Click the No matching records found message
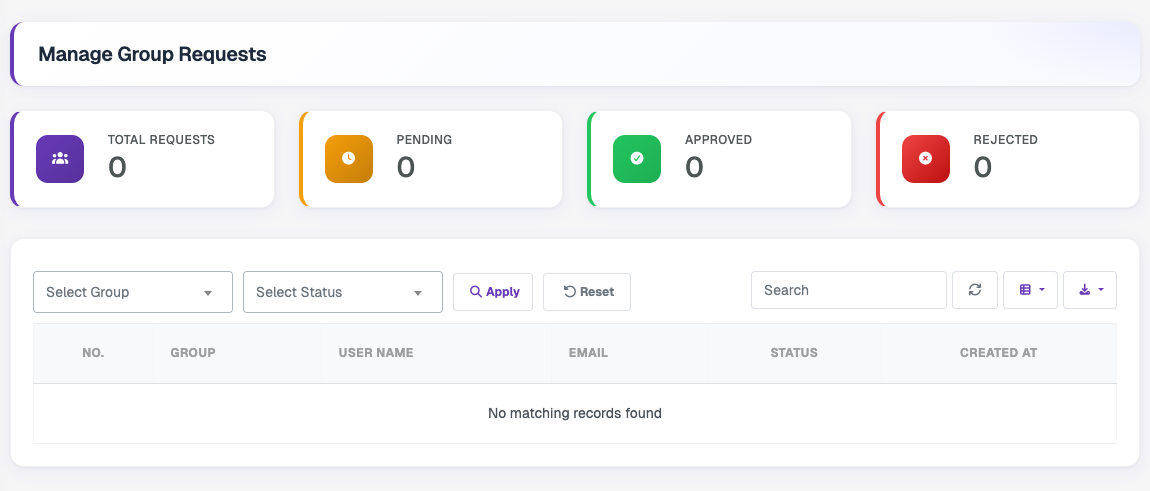Image resolution: width=1150 pixels, height=491 pixels. click(575, 413)
